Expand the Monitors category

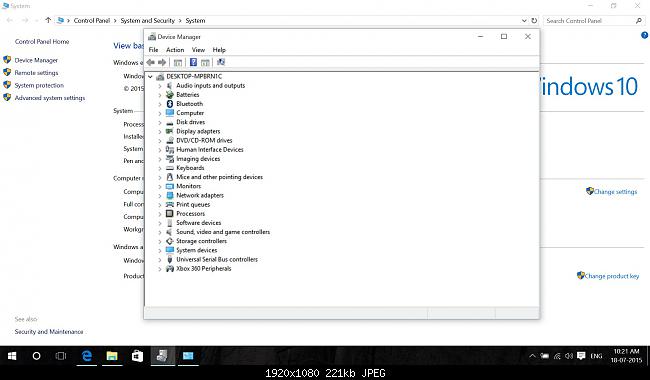pyautogui.click(x=160, y=186)
